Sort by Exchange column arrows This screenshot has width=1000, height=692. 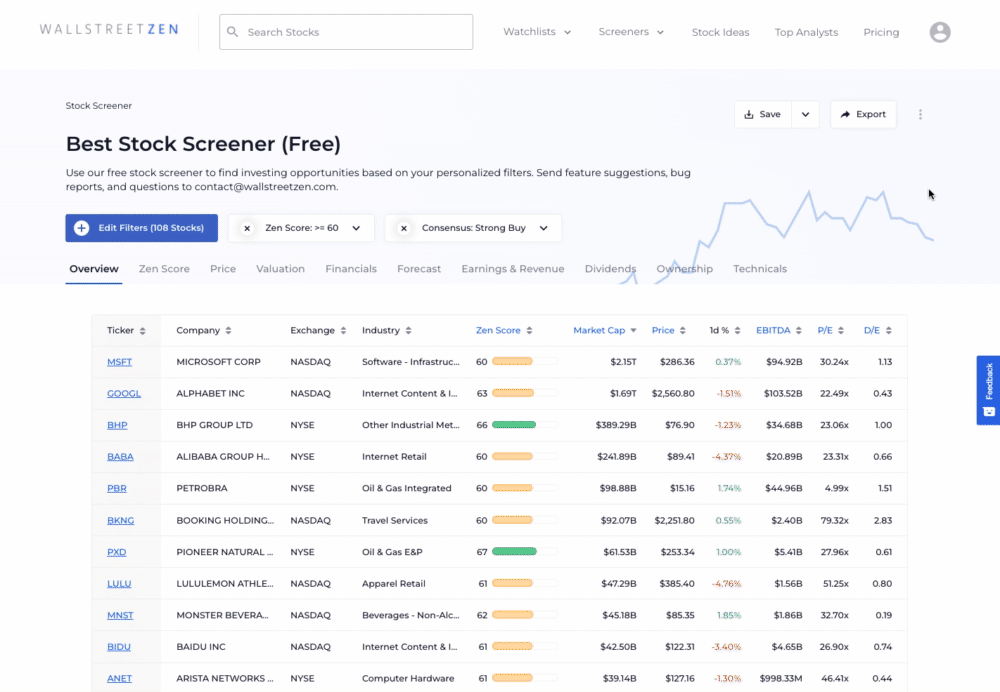pos(343,330)
